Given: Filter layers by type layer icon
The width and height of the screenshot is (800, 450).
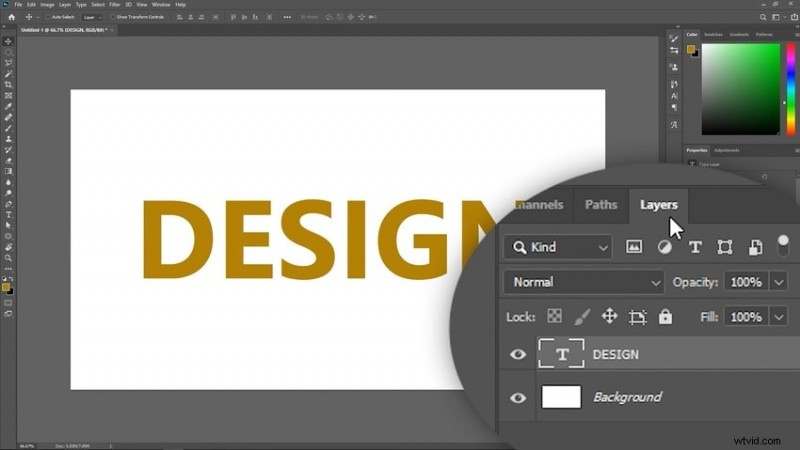Looking at the screenshot, I should pos(695,247).
